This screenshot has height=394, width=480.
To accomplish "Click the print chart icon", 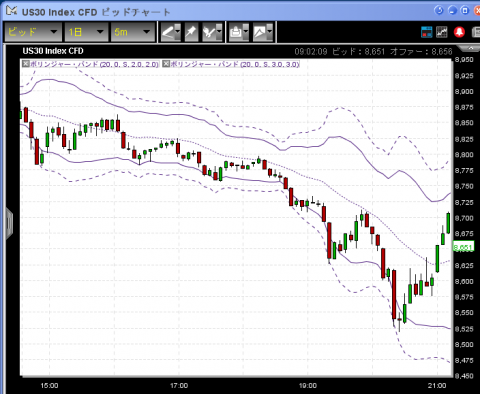I will click(236, 32).
